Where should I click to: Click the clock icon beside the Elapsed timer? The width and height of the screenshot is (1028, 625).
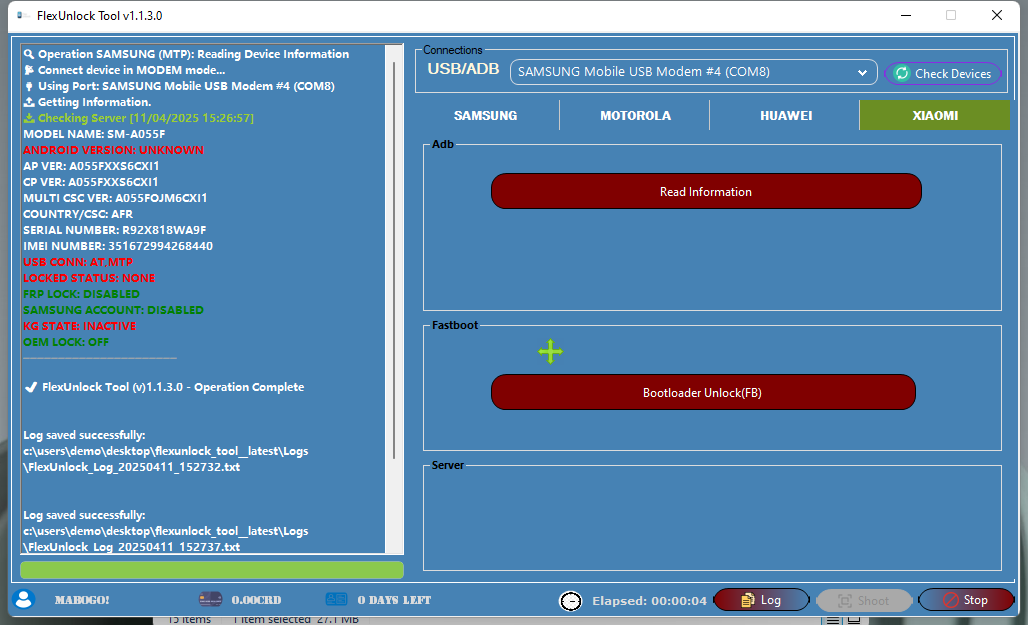click(570, 601)
